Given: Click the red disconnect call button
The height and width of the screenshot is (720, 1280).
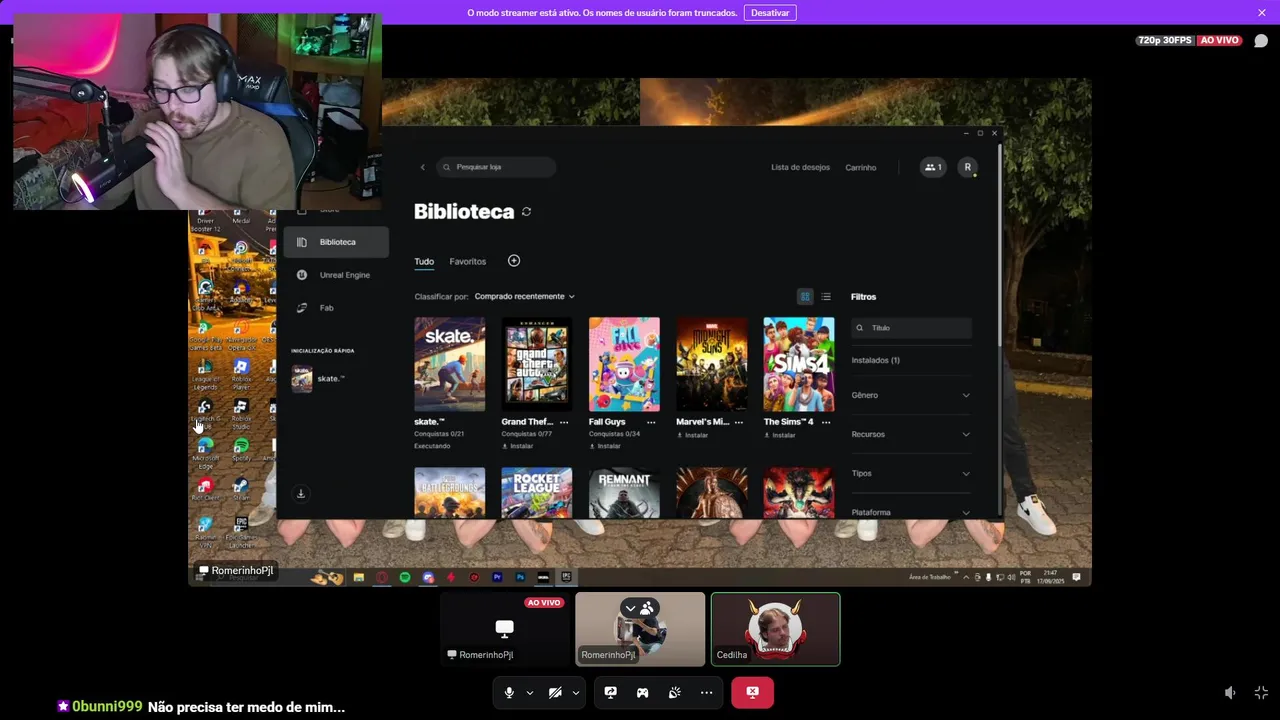Looking at the screenshot, I should [752, 692].
